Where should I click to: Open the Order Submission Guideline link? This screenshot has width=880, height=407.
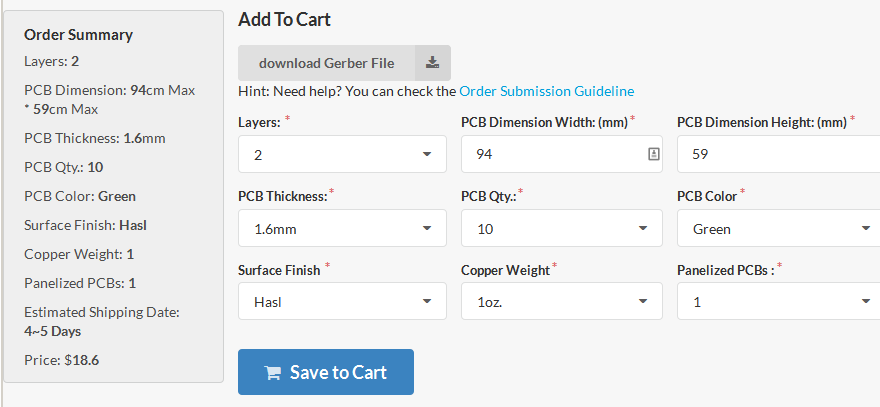[x=546, y=91]
